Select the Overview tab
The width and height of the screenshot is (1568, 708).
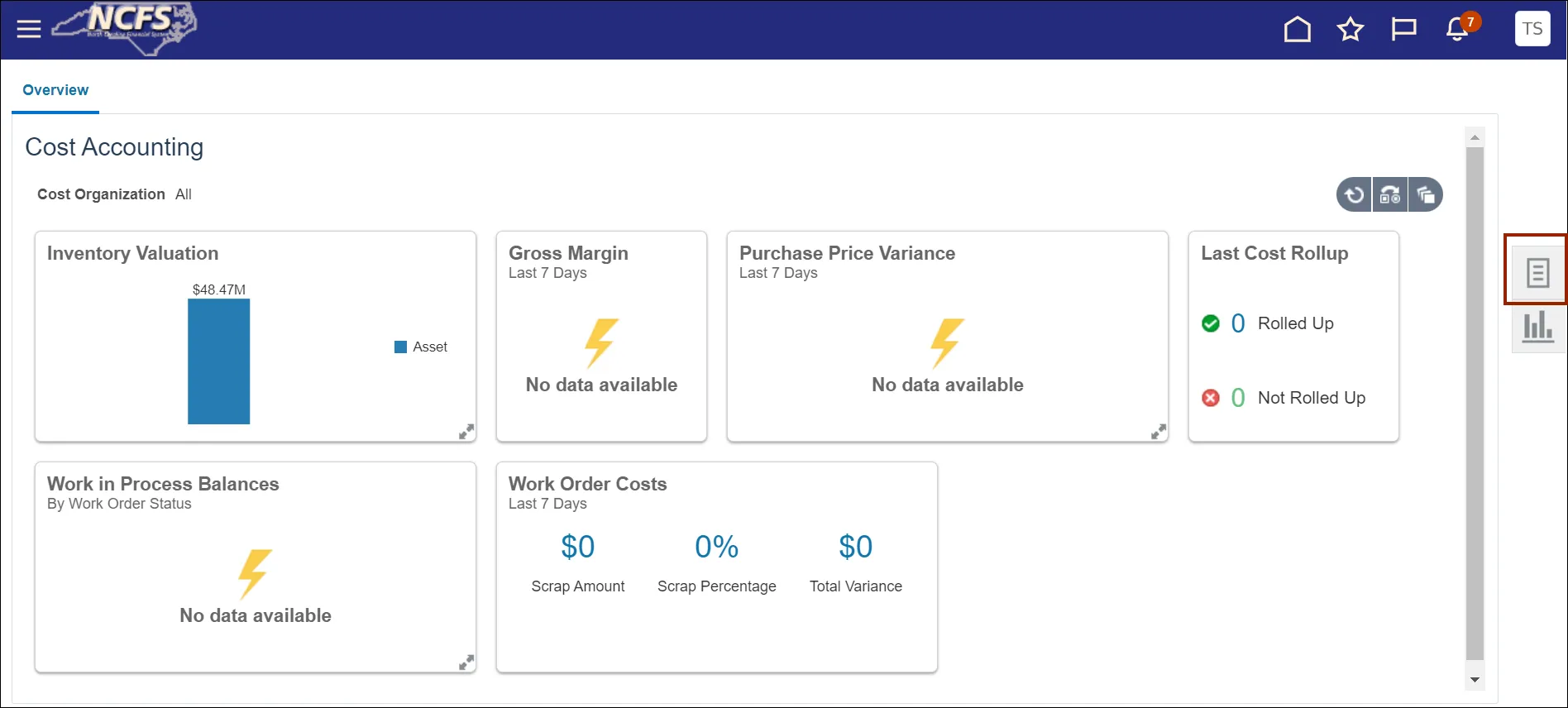(55, 90)
